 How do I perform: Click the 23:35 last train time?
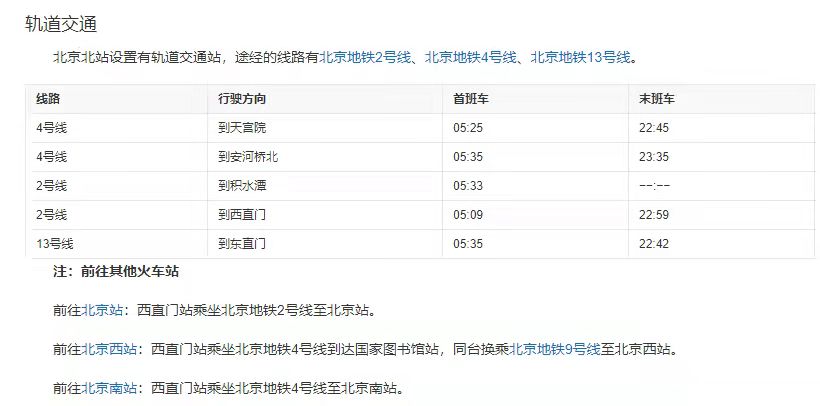pos(654,157)
